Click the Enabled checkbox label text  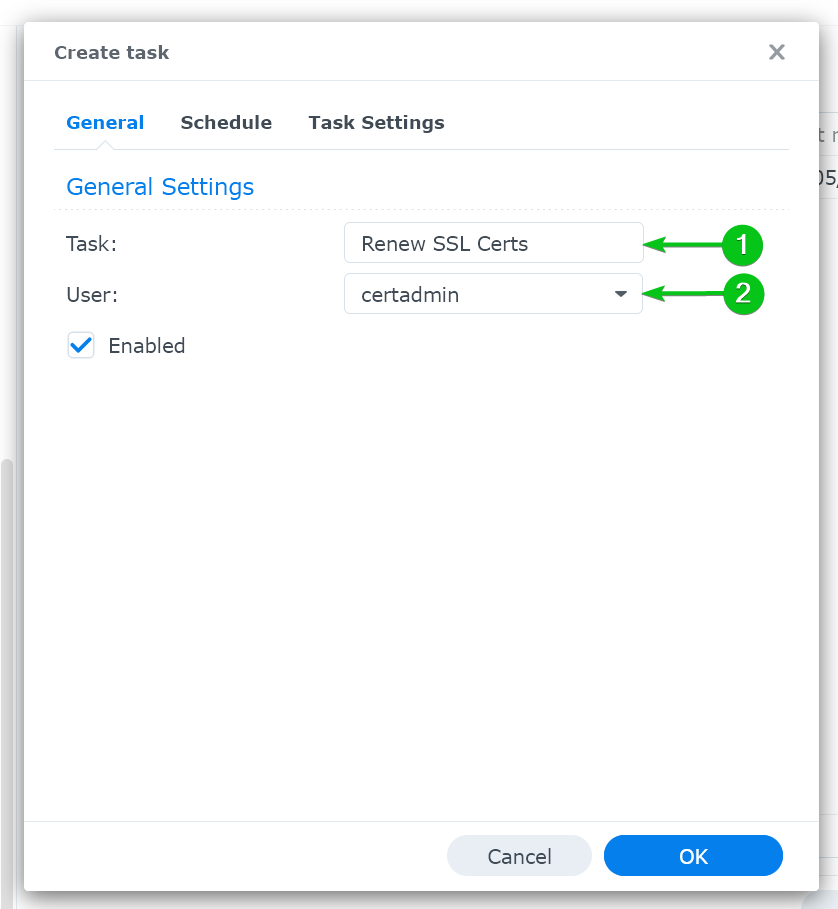pyautogui.click(x=147, y=346)
